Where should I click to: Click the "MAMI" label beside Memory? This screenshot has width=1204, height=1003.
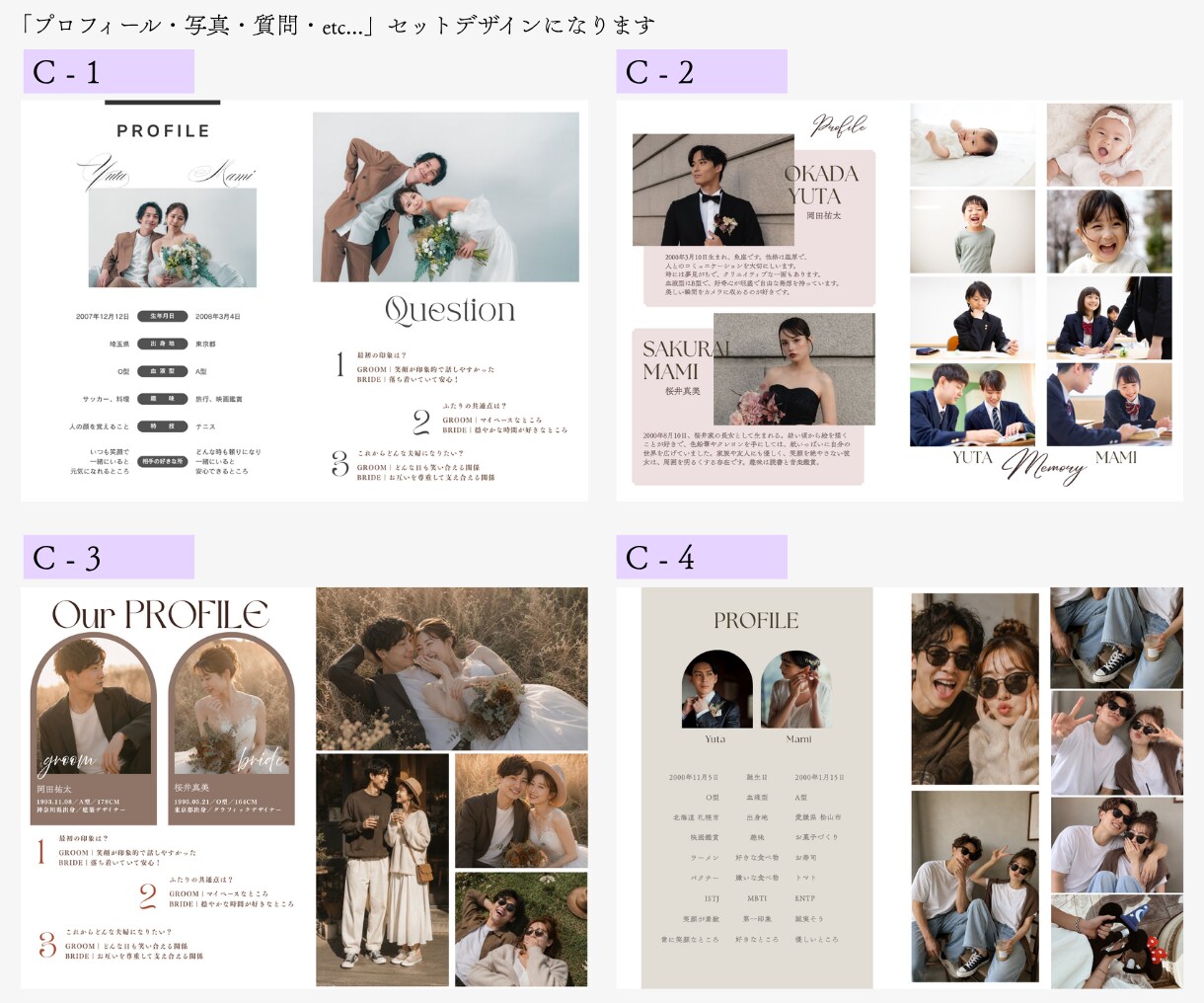(x=1116, y=457)
